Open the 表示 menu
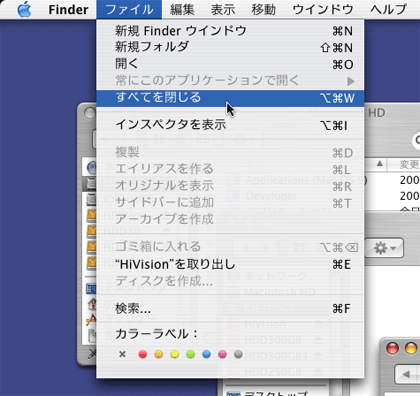The image size is (420, 396). click(x=223, y=9)
